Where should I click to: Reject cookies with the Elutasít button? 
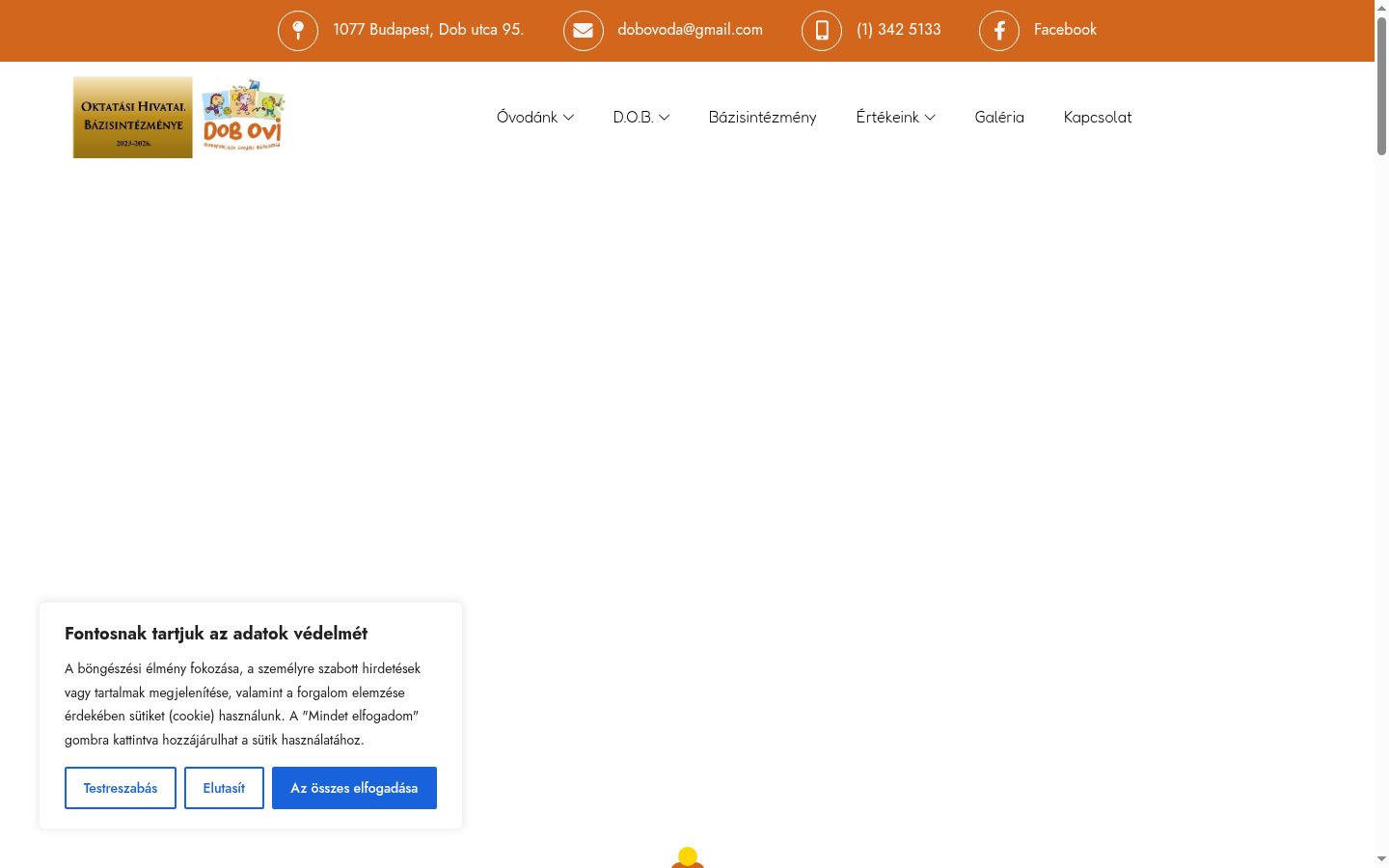coord(224,788)
